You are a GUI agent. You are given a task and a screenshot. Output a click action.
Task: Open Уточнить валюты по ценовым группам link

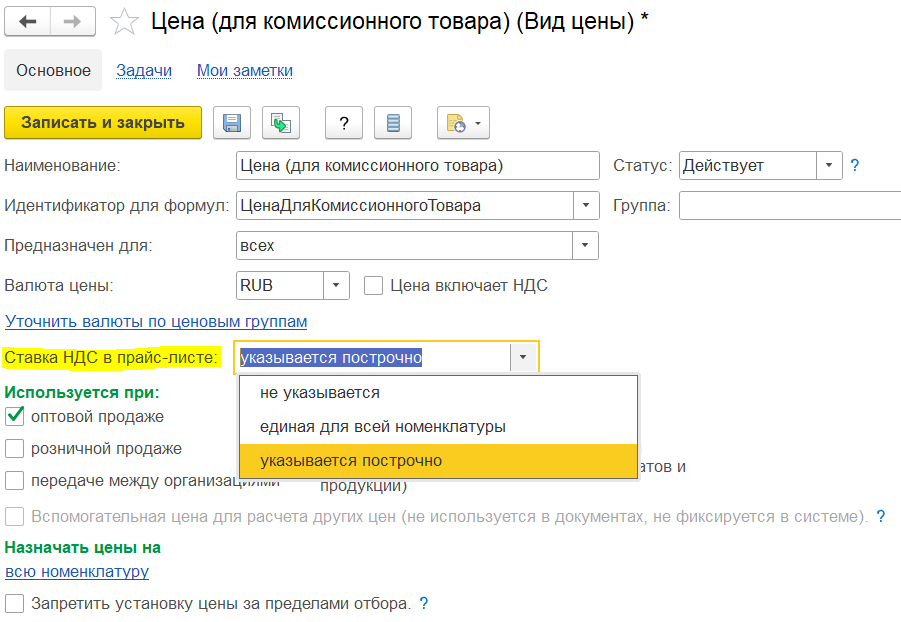coord(156,321)
